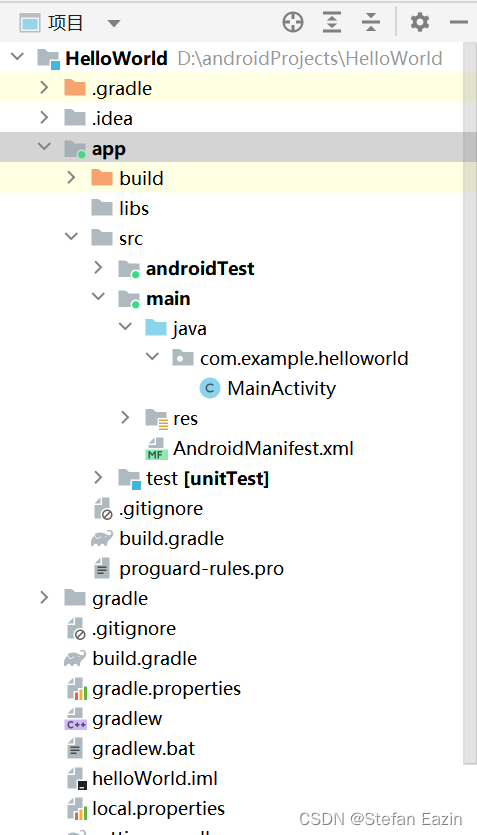Open the 项目 view dropdown arrow
The width and height of the screenshot is (477, 835).
point(113,23)
